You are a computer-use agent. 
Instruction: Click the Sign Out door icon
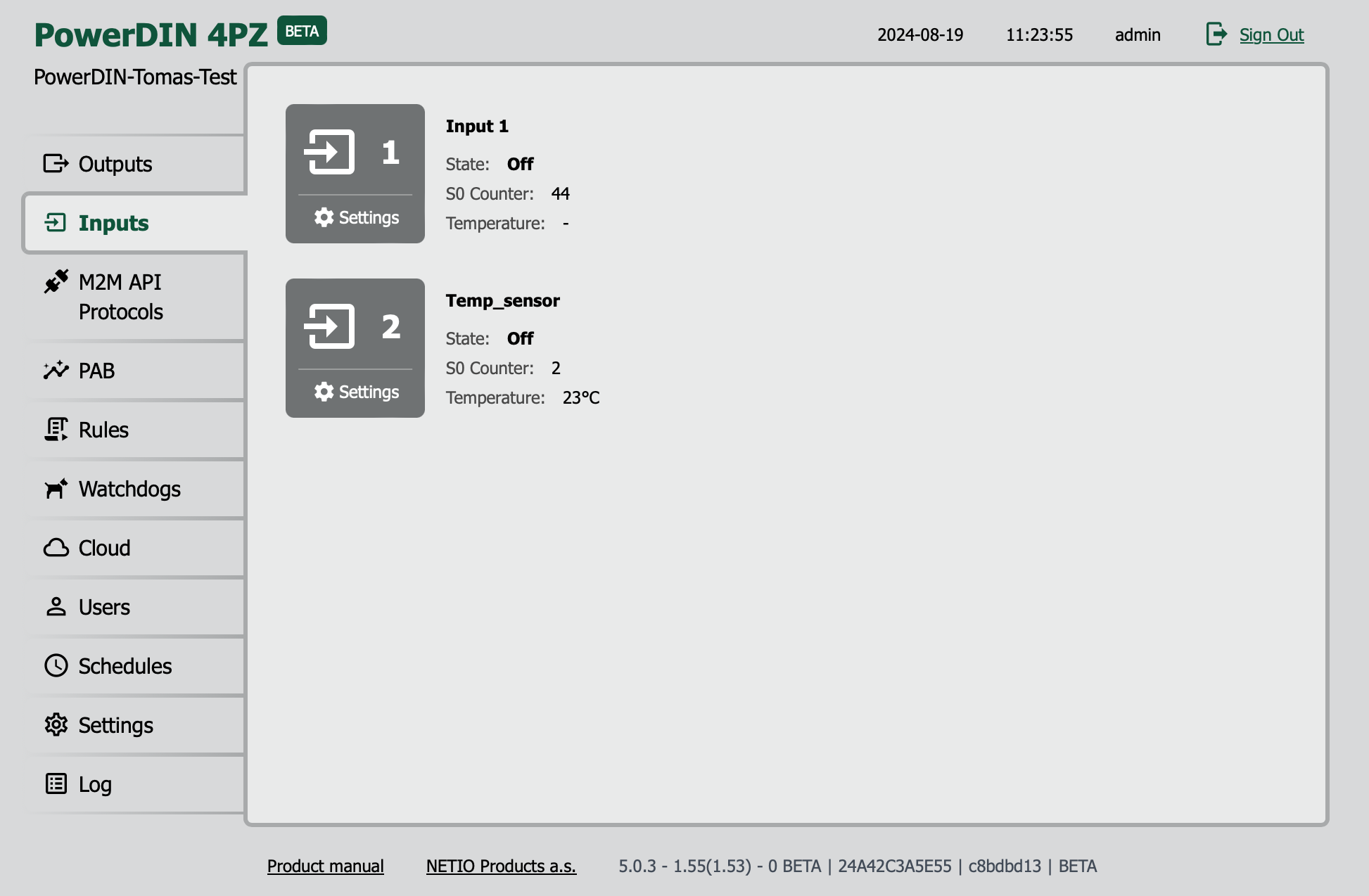pos(1216,34)
